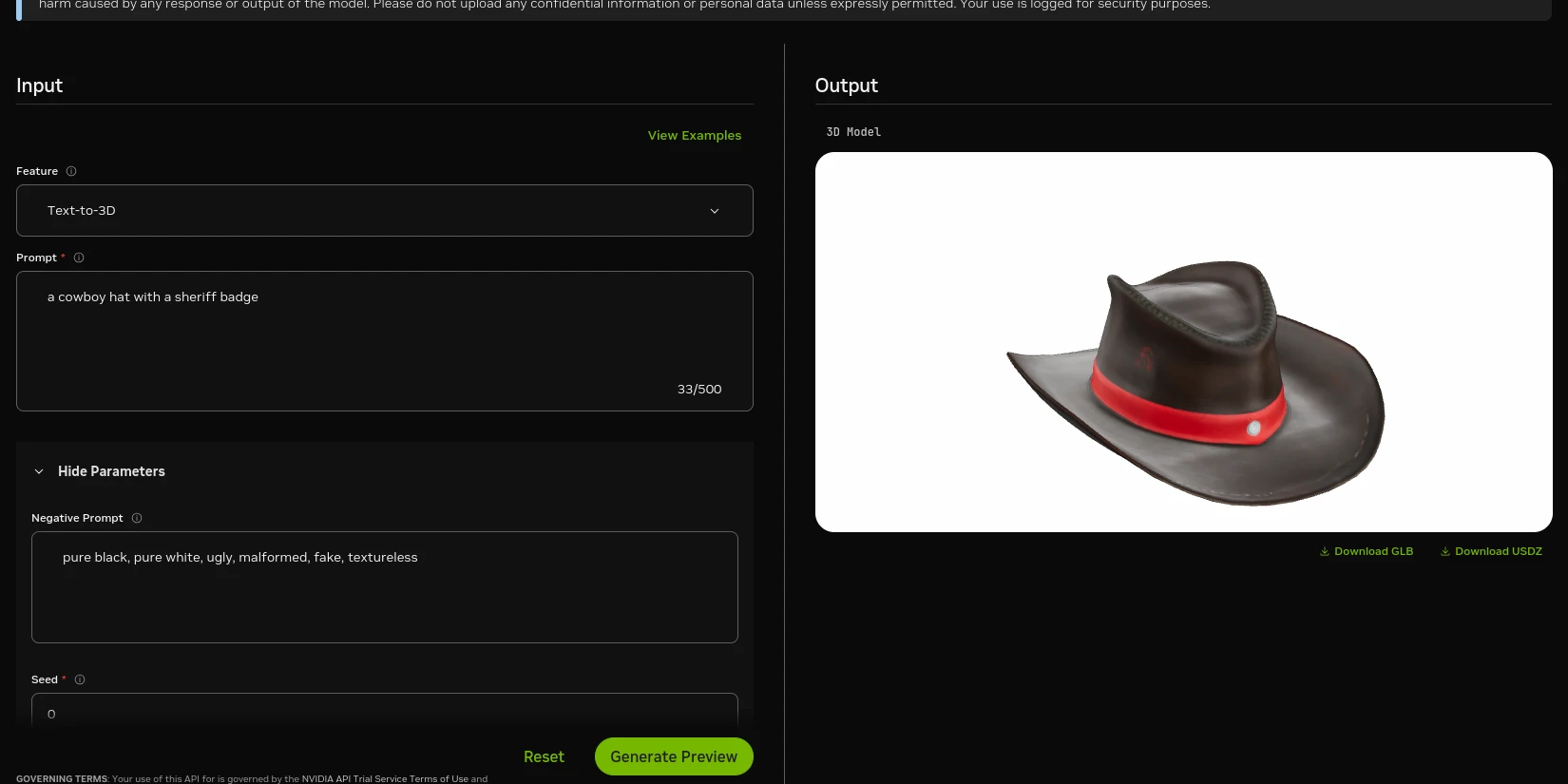Viewport: 1568px width, 784px height.
Task: Select the Seed number input field
Action: coord(384,713)
